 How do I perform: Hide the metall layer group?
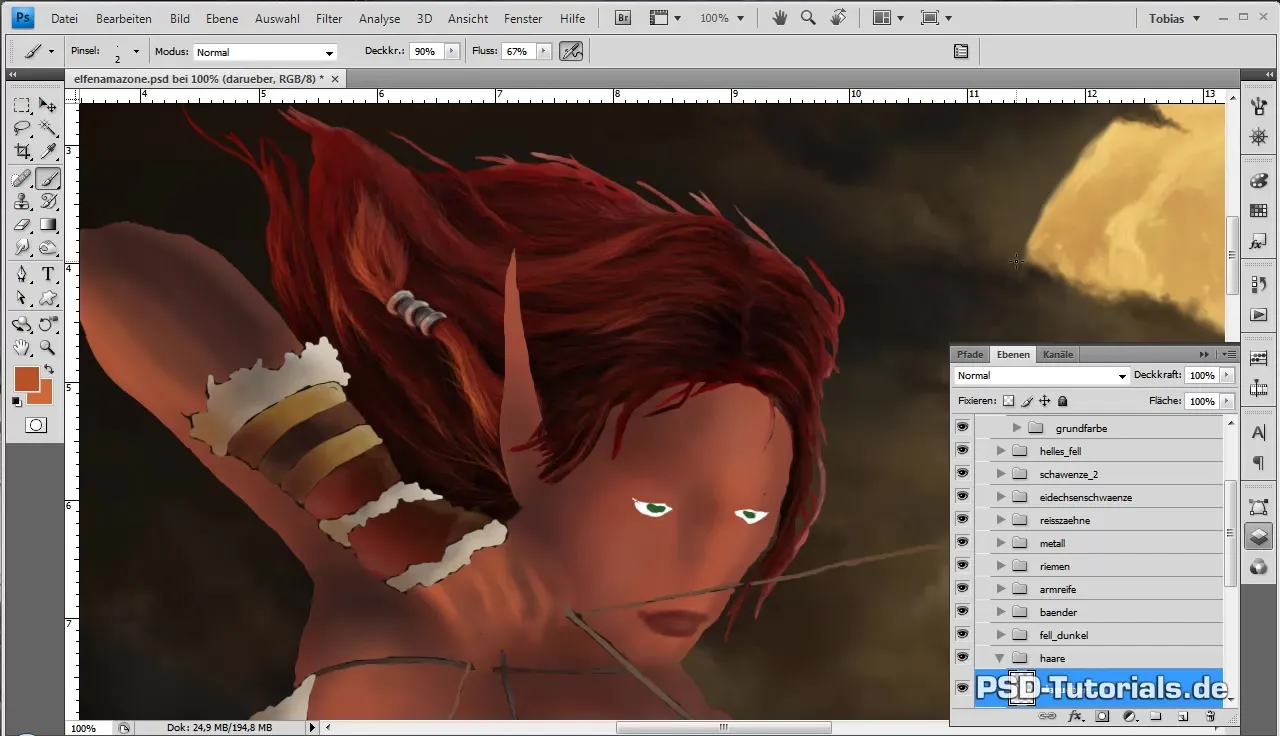pos(962,543)
